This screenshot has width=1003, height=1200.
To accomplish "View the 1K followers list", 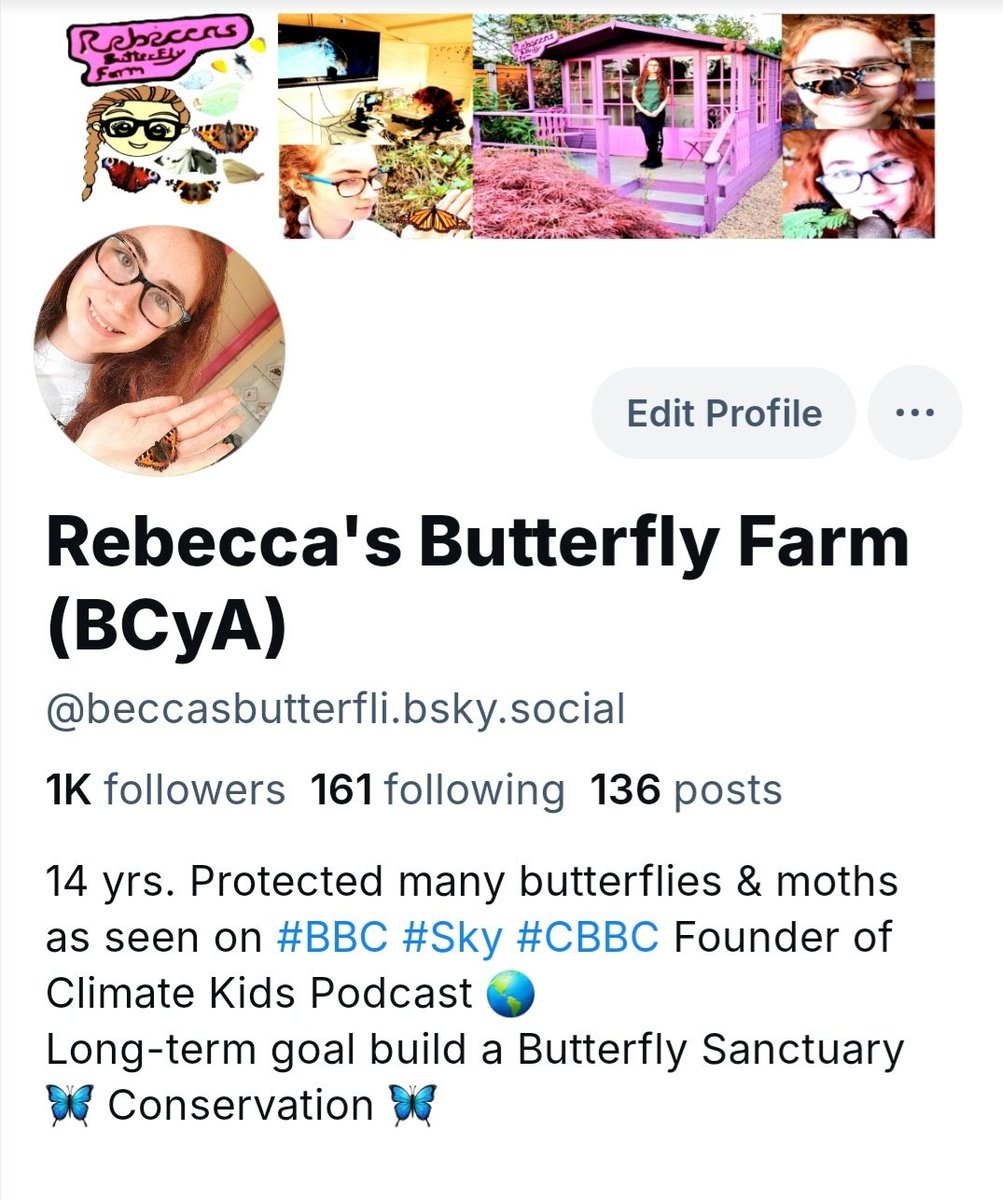I will pos(165,790).
